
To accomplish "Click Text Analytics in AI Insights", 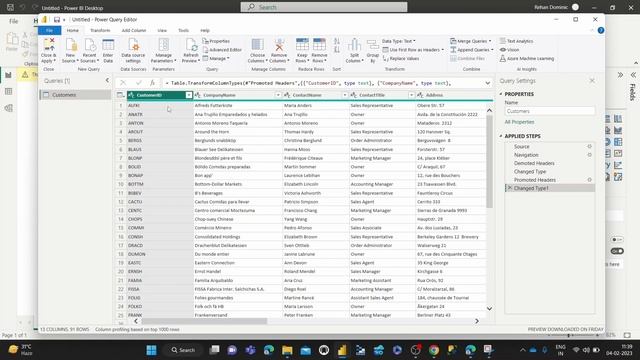I will point(516,41).
